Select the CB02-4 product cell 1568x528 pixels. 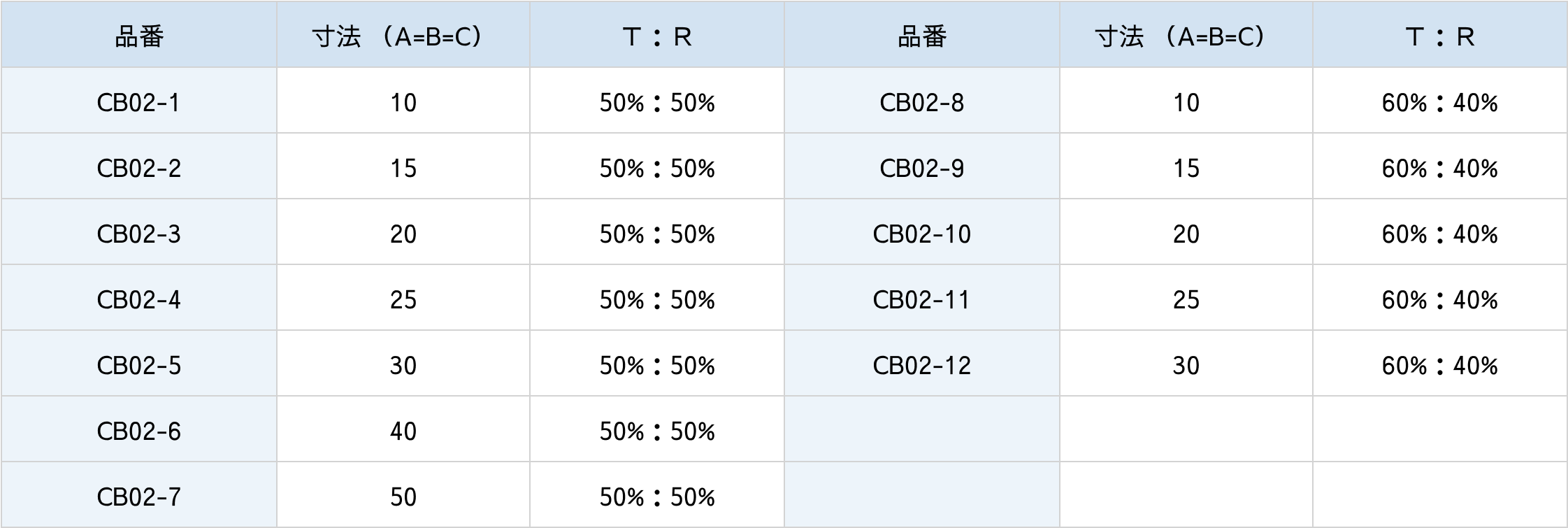point(138,300)
